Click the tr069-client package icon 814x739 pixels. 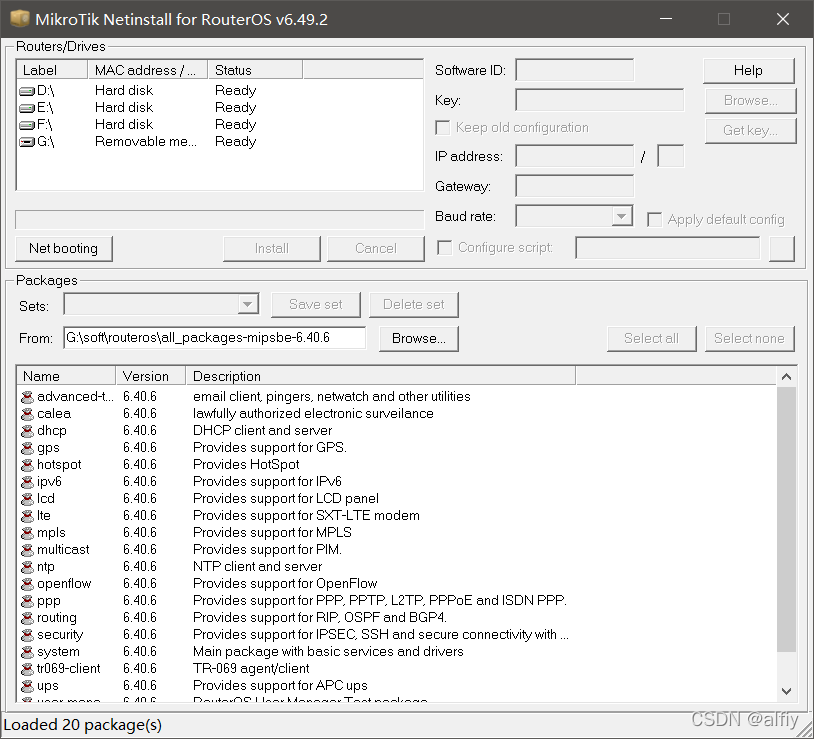[27, 669]
